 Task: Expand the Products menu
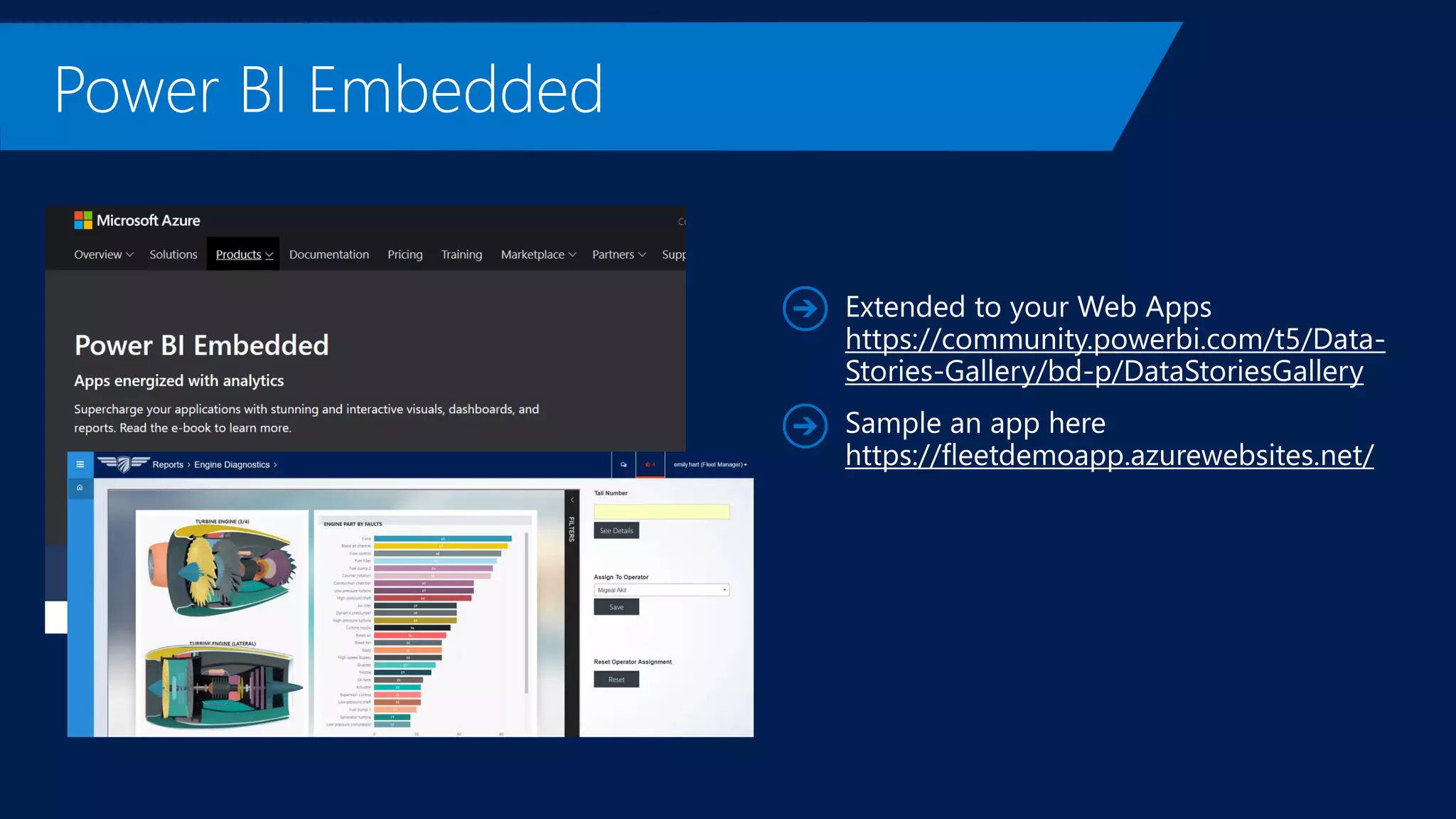point(244,255)
